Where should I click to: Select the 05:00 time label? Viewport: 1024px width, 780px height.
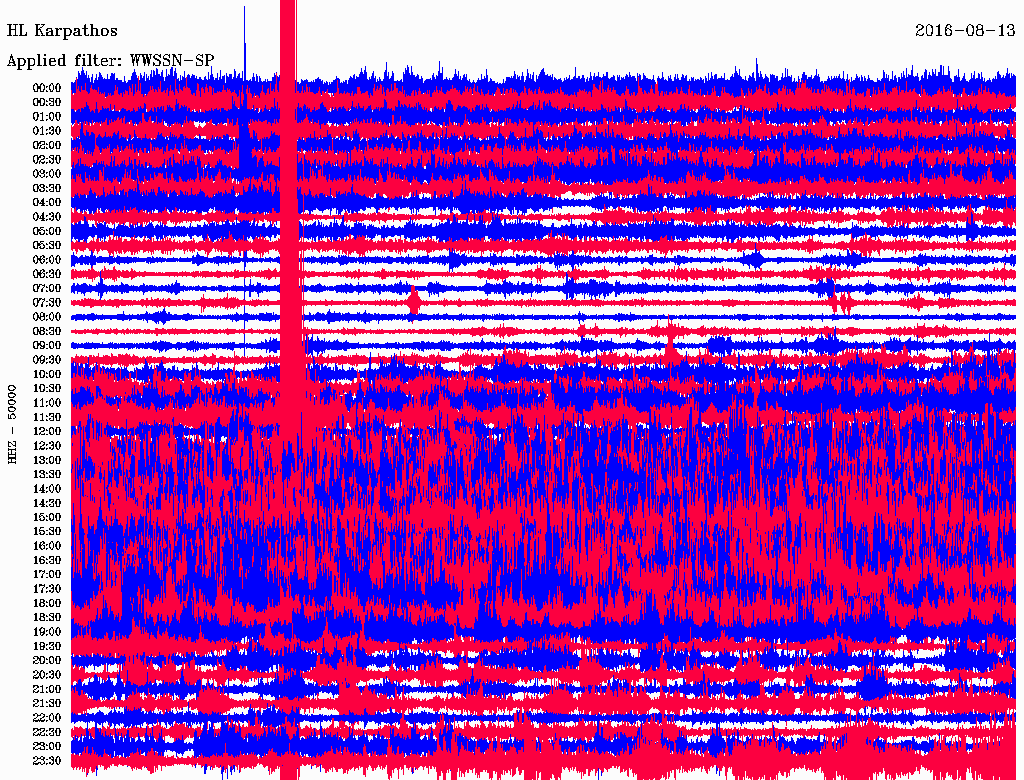coord(47,231)
